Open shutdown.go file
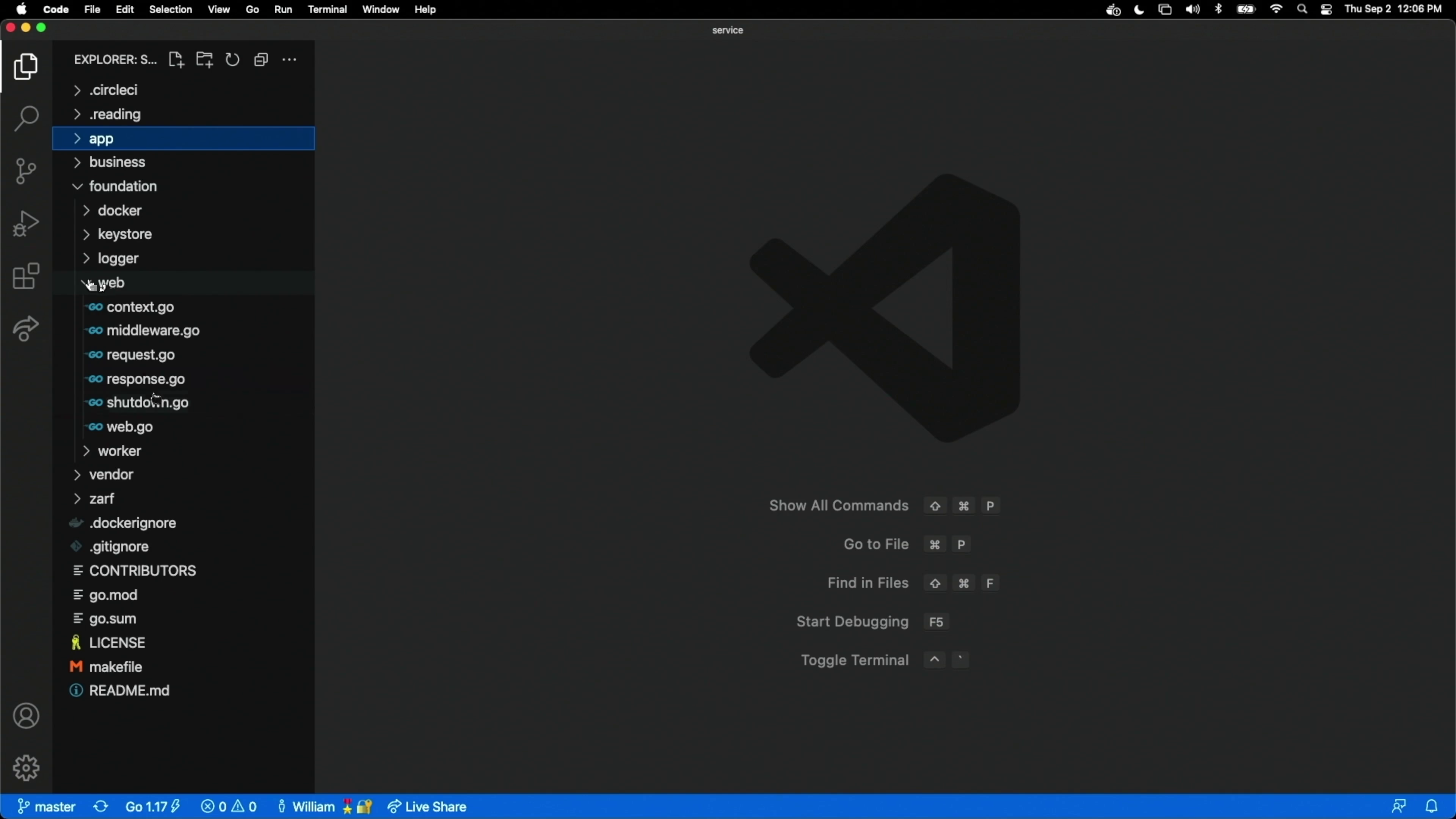Viewport: 1456px width, 819px height. (x=183, y=403)
